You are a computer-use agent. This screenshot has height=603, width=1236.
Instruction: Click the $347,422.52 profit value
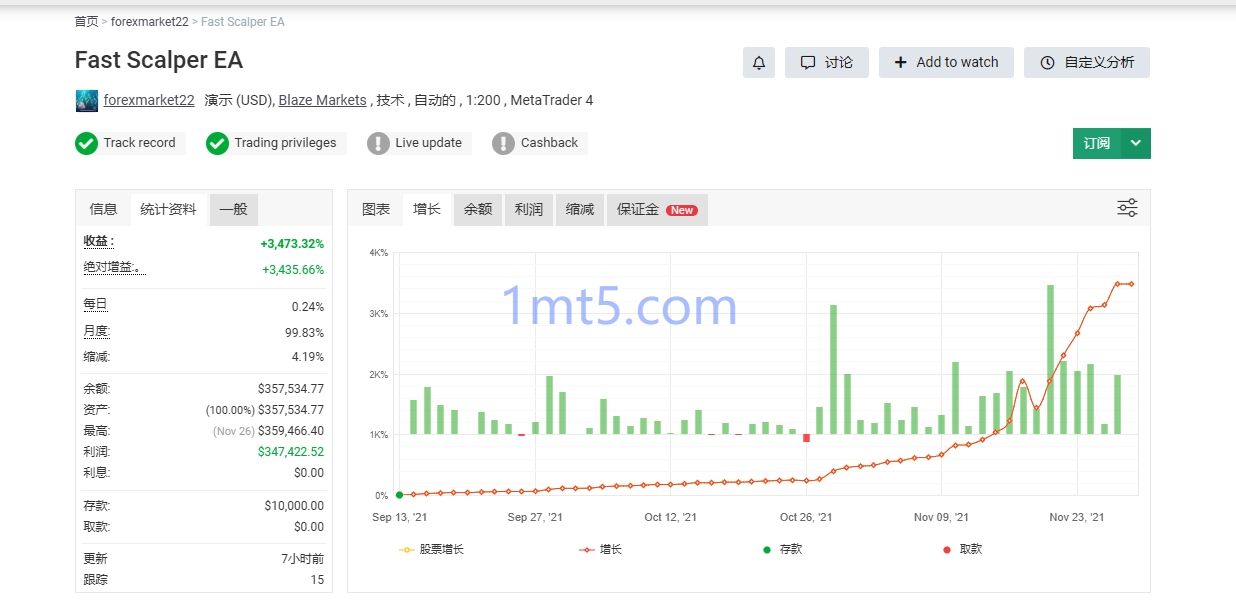(x=291, y=452)
